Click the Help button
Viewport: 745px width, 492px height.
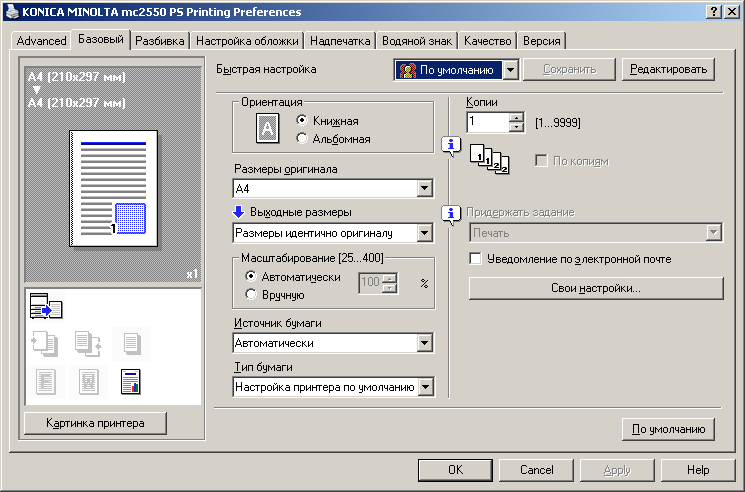tap(697, 470)
